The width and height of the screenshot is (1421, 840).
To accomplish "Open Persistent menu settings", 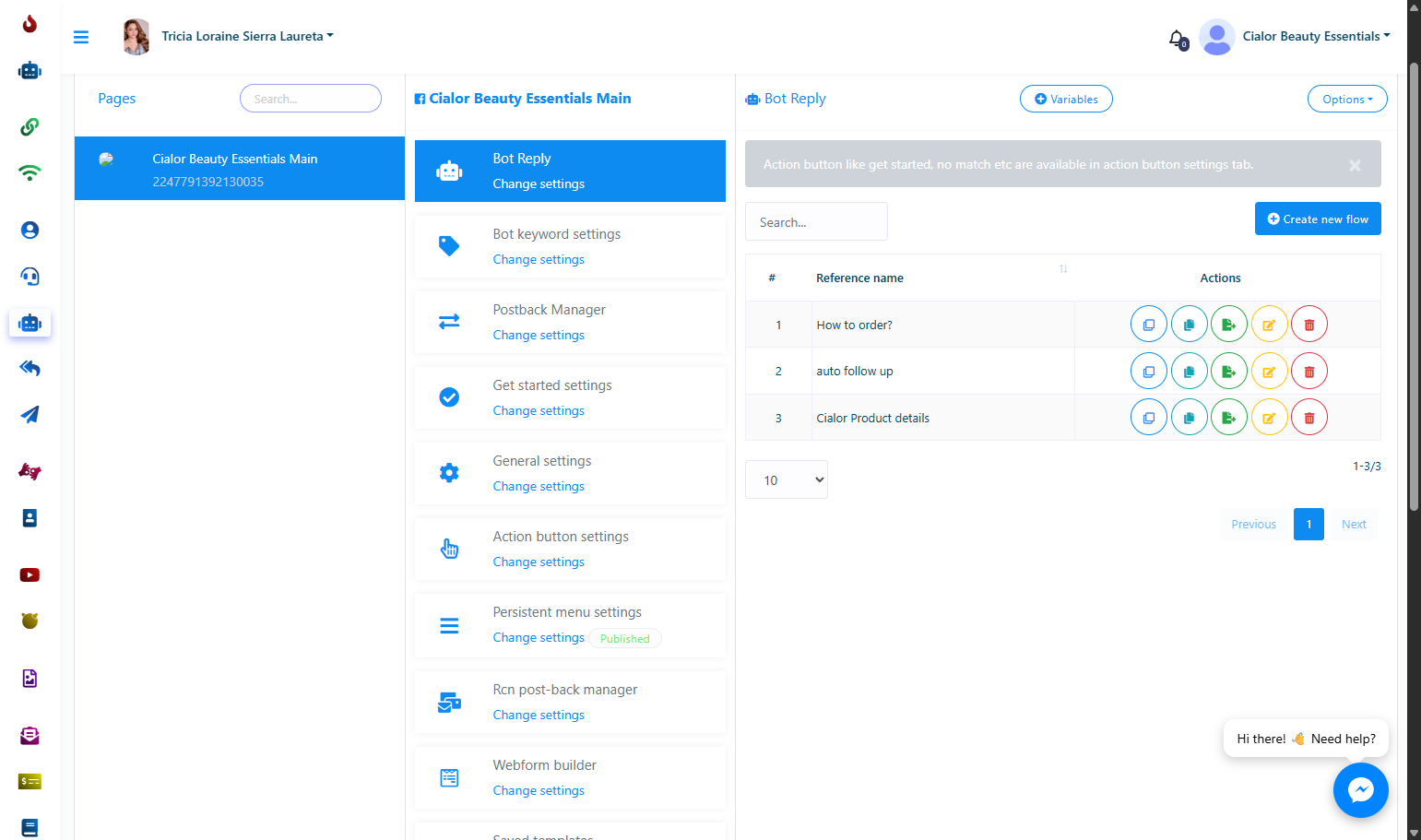I will pyautogui.click(x=570, y=625).
